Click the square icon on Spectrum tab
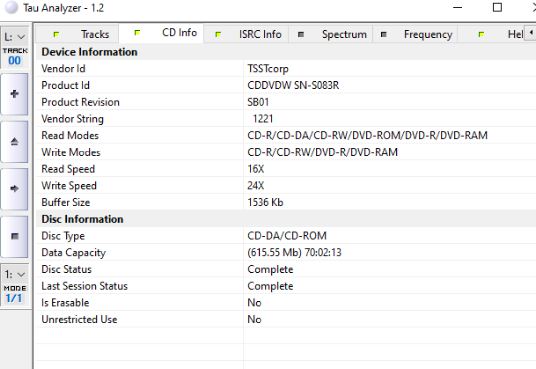 [301, 34]
